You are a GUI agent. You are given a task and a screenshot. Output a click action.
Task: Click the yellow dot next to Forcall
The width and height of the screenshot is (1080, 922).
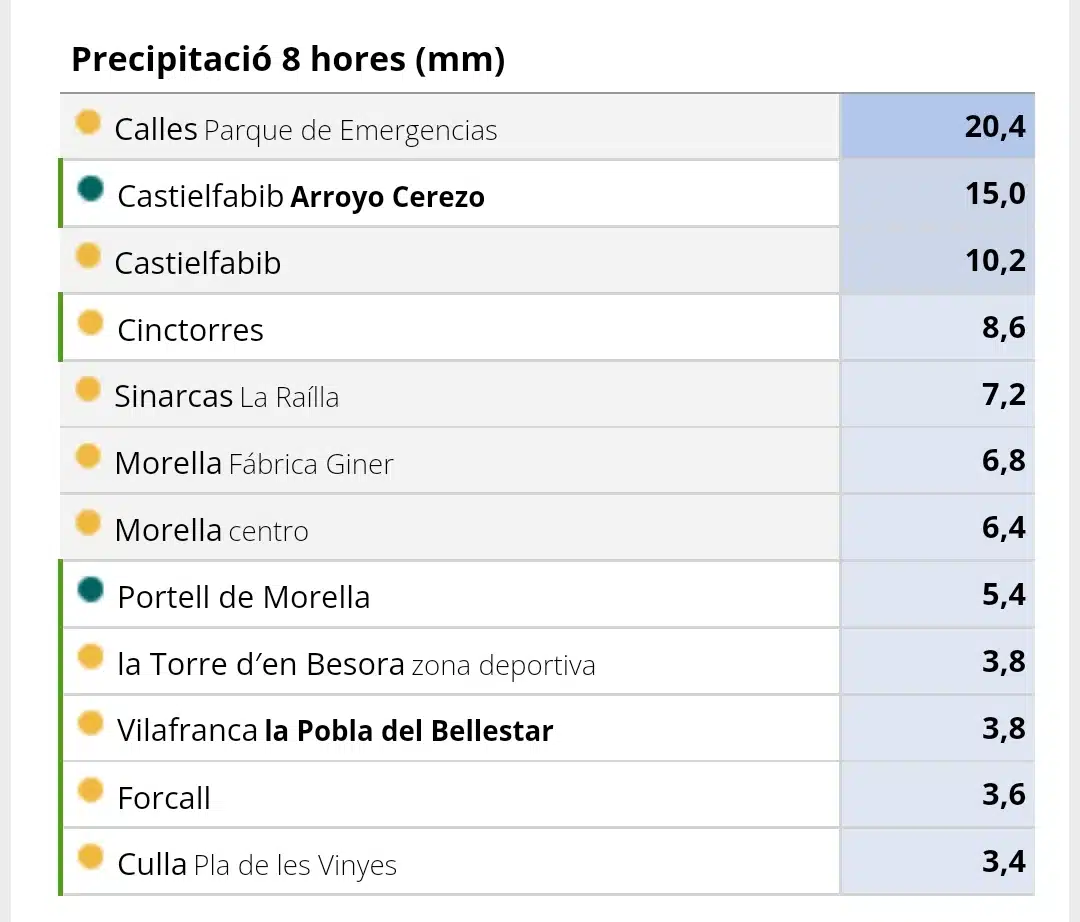90,790
